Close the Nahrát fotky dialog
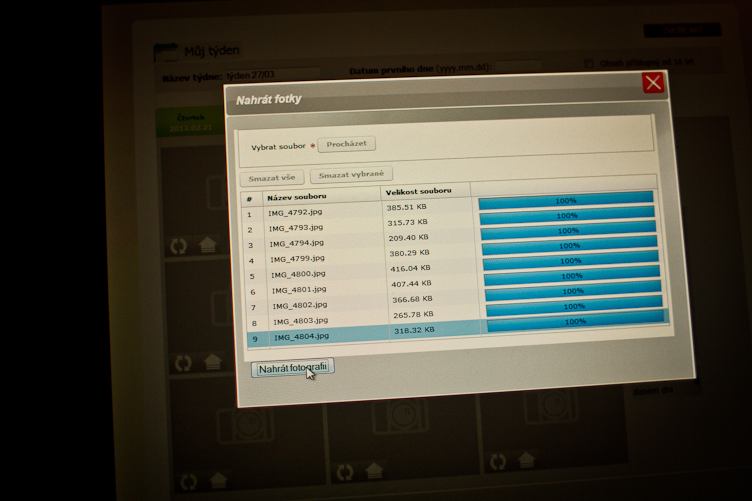The width and height of the screenshot is (752, 501). pos(654,83)
